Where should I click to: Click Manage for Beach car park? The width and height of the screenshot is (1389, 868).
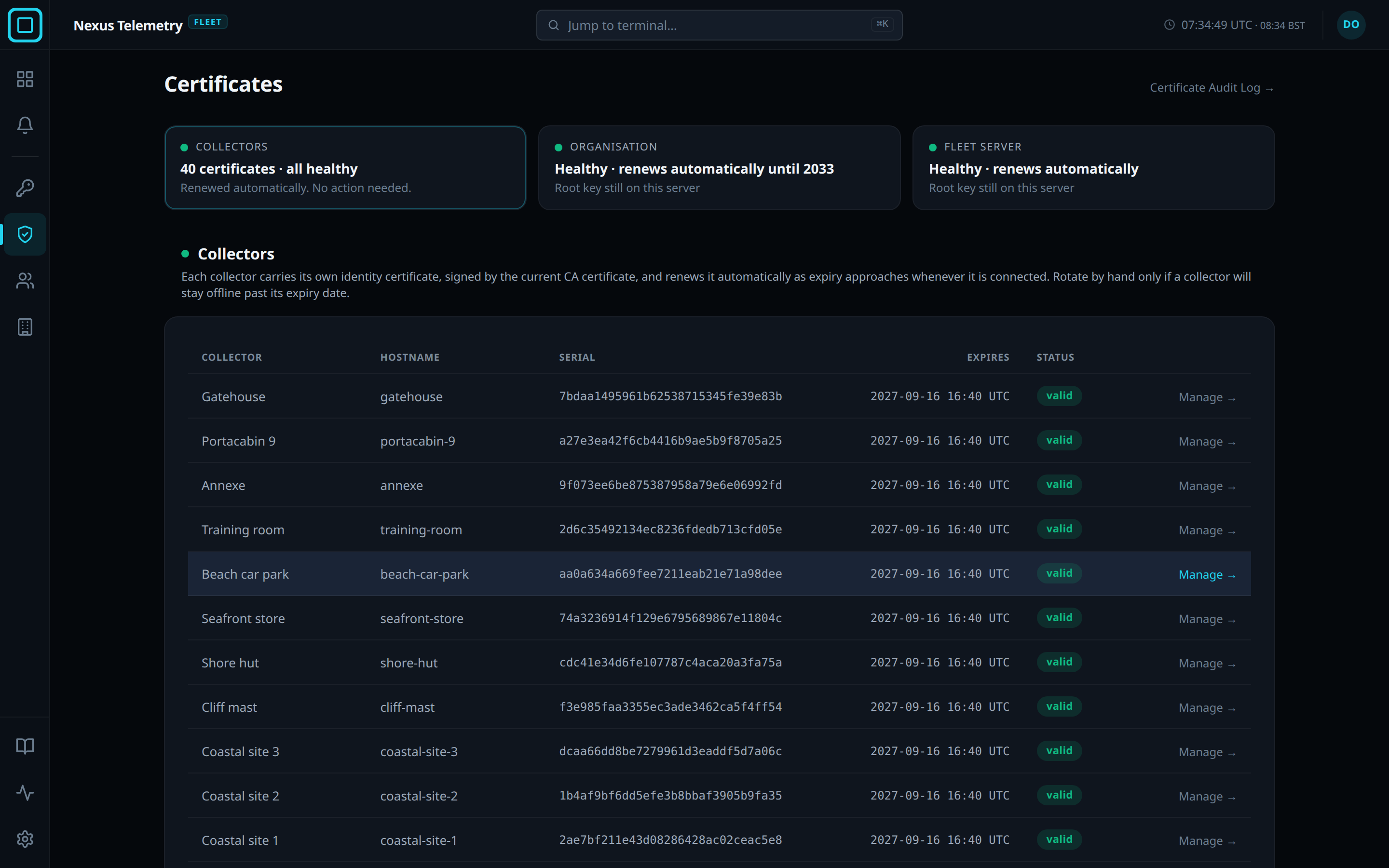click(x=1207, y=575)
